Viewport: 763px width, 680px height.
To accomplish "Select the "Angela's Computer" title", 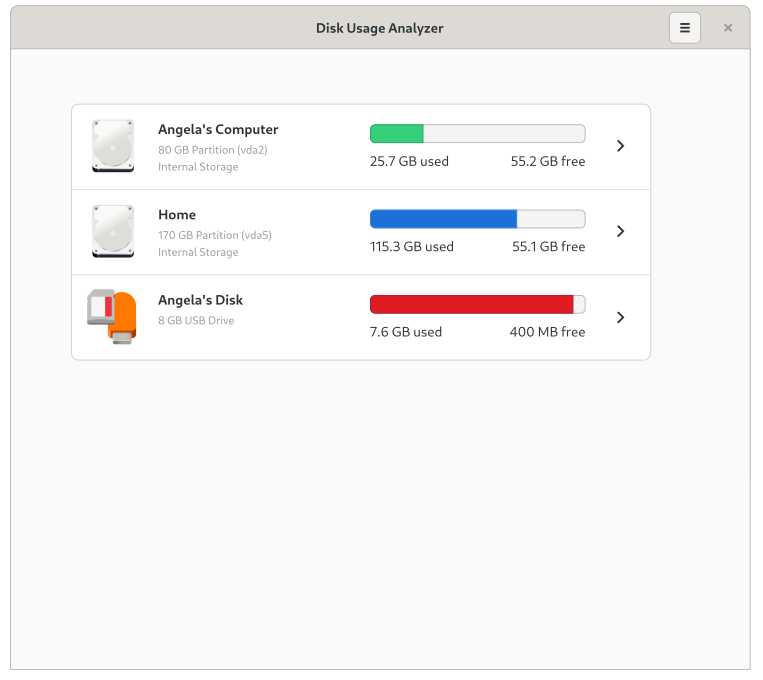I will pyautogui.click(x=218, y=129).
